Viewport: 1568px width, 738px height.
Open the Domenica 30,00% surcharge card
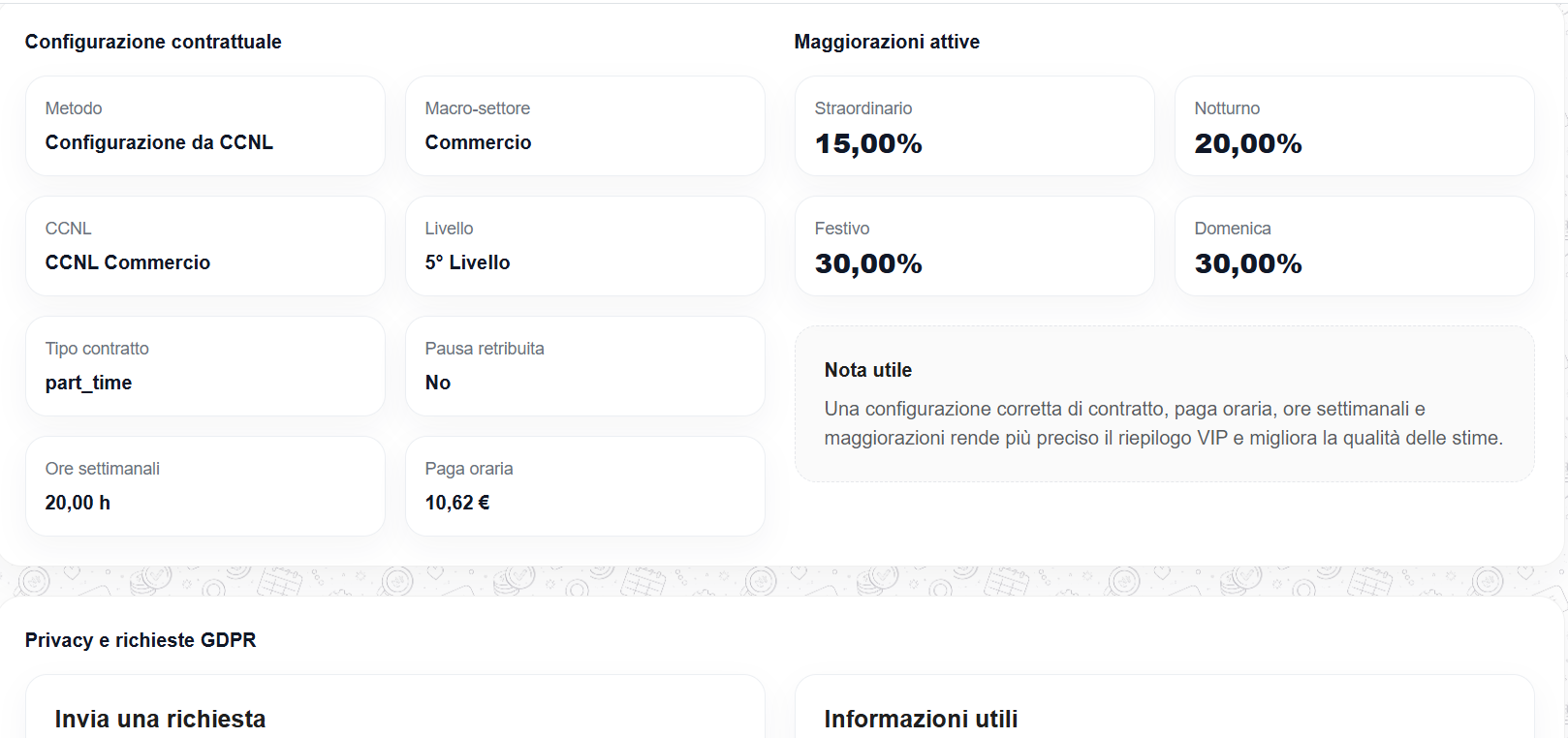1354,246
